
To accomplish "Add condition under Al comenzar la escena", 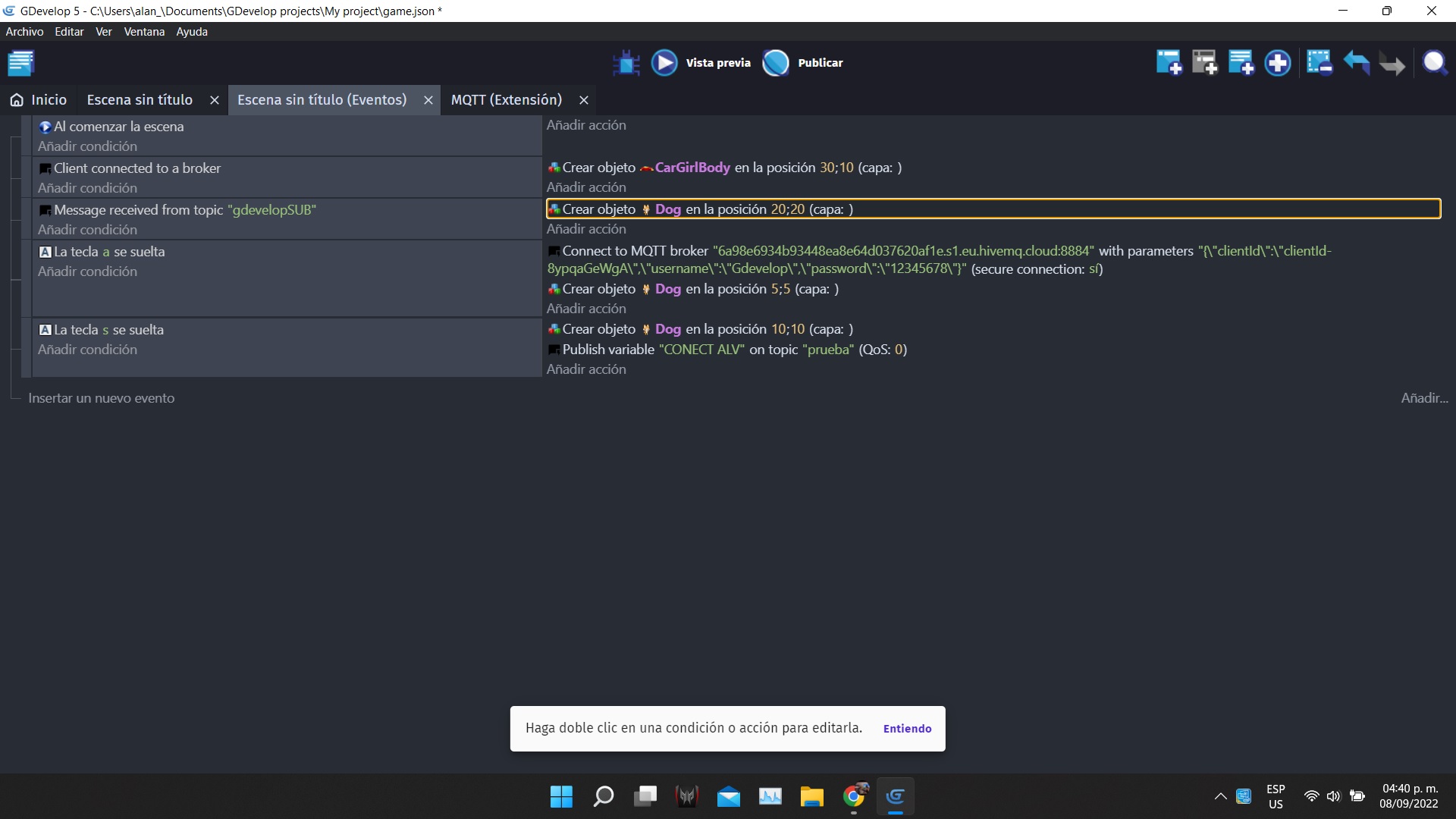I will (88, 146).
